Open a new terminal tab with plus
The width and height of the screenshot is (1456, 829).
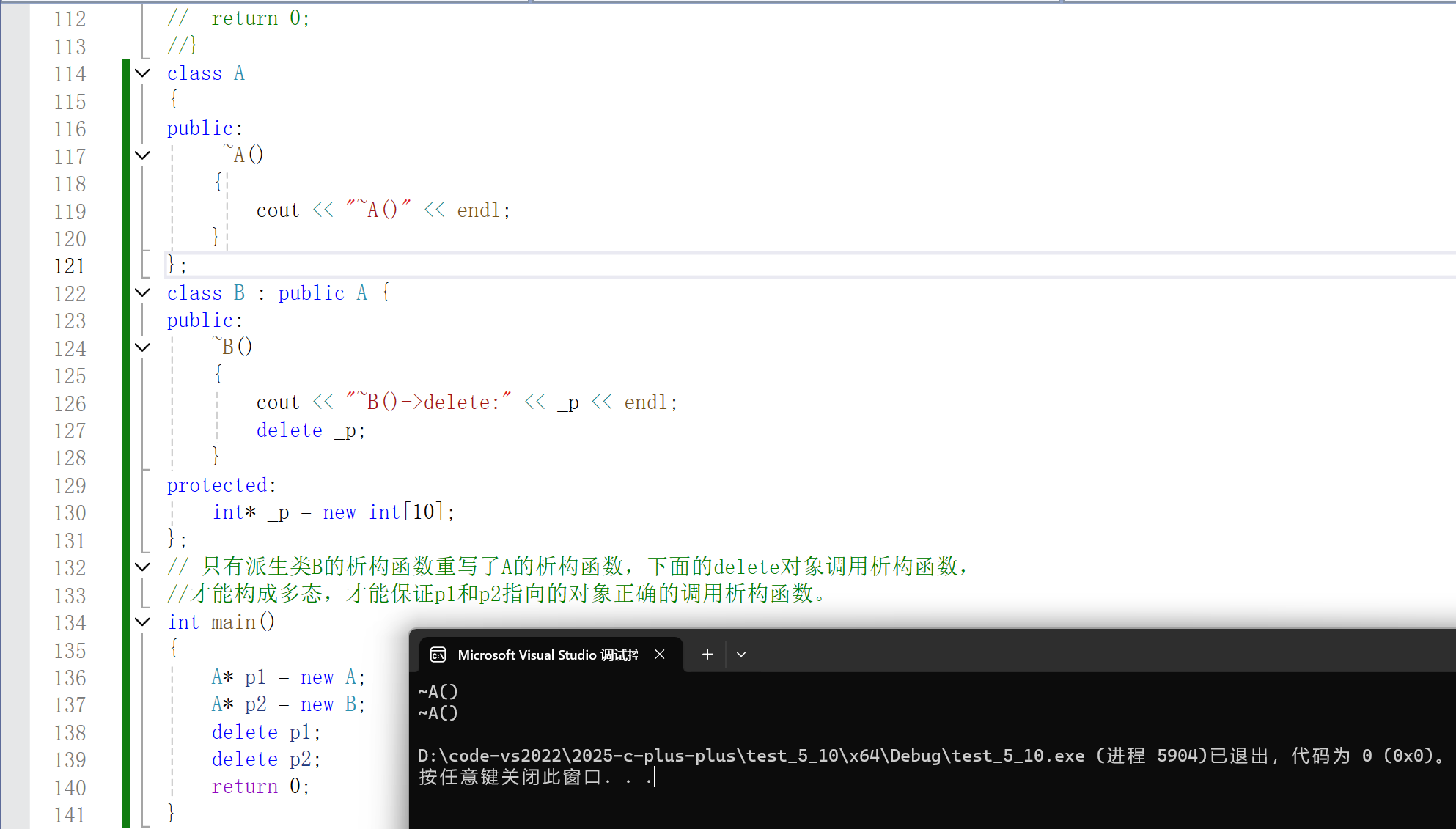pos(707,655)
